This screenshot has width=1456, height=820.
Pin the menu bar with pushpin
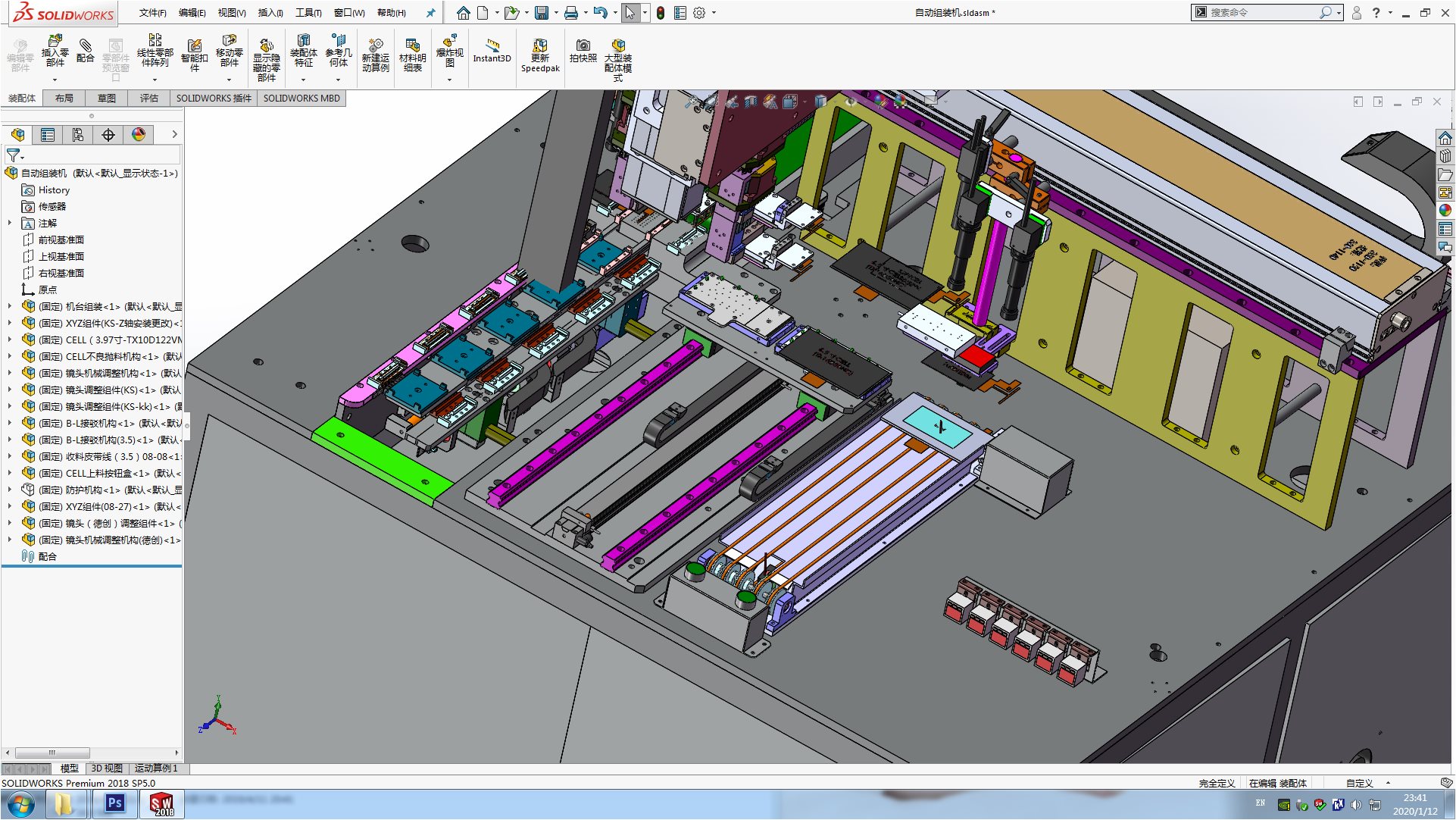(x=430, y=13)
